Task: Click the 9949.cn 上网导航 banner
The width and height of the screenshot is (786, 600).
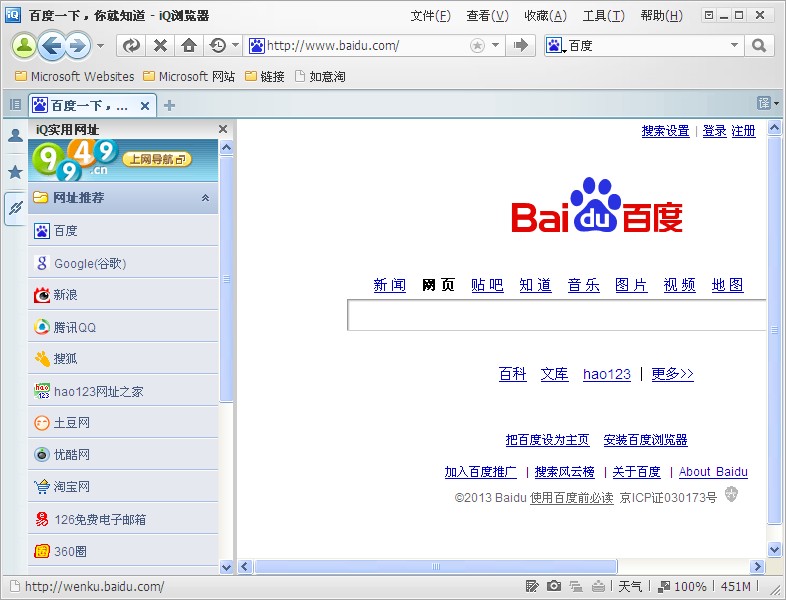Action: [123, 160]
